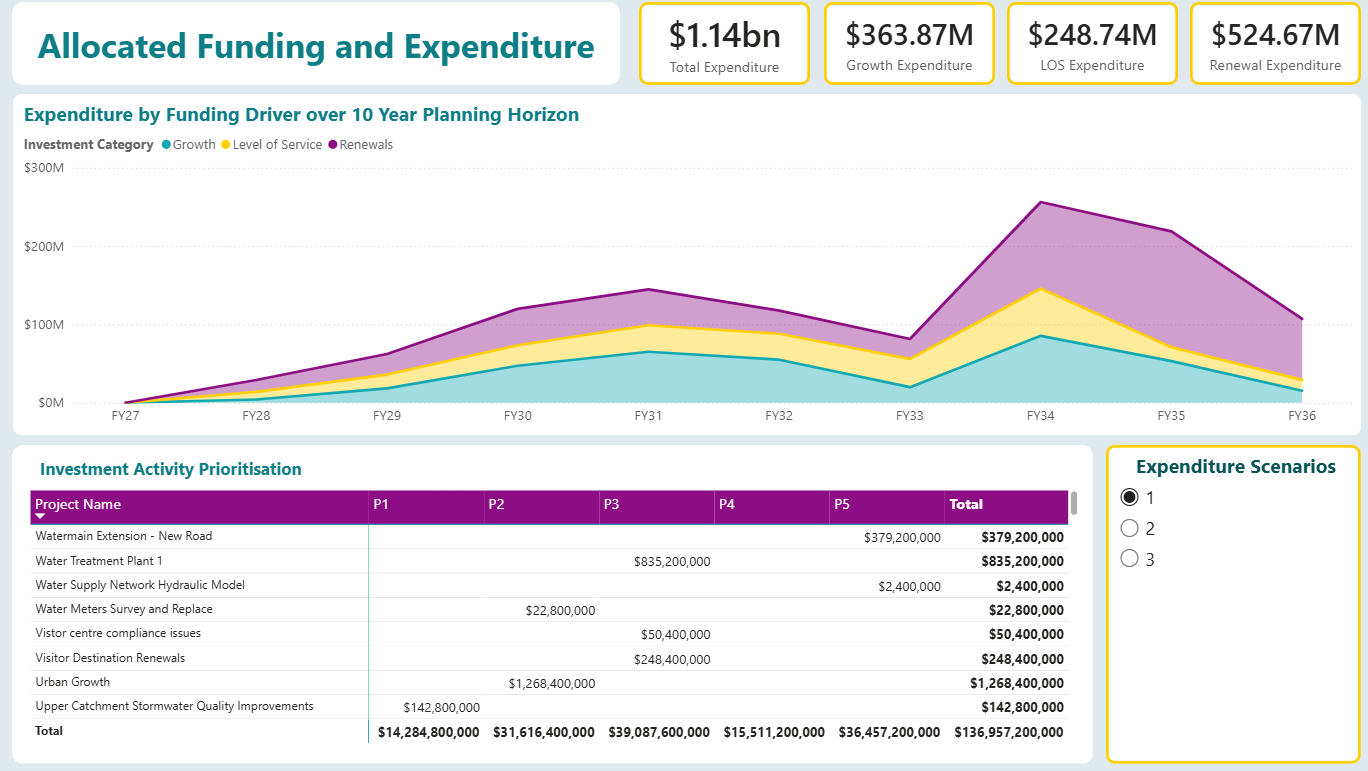This screenshot has height=771, width=1368.
Task: Click the P5 column header
Action: coord(841,505)
